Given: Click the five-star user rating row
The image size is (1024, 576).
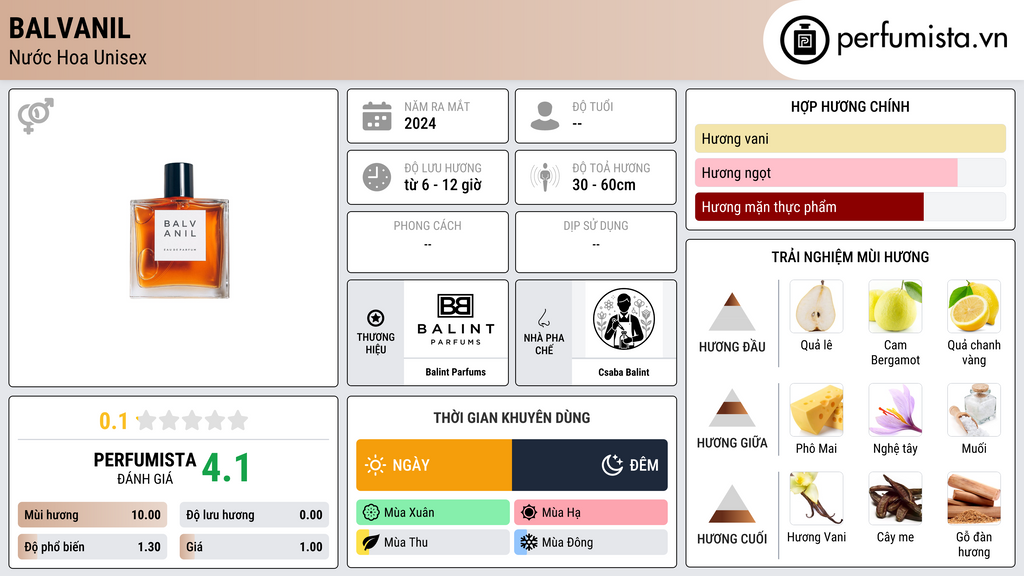Looking at the screenshot, I should (x=193, y=420).
